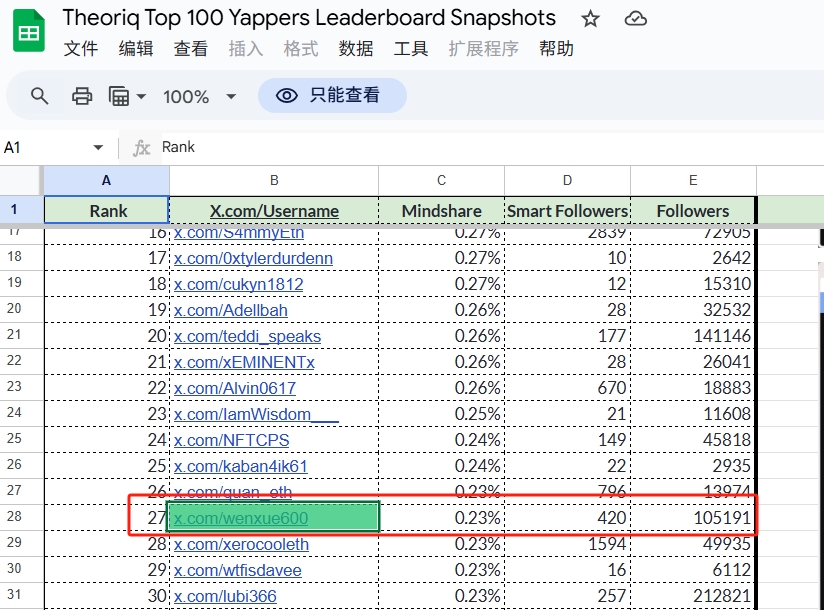Click the 只能查看 view-only button
Image resolution: width=824 pixels, height=610 pixels.
[x=332, y=96]
